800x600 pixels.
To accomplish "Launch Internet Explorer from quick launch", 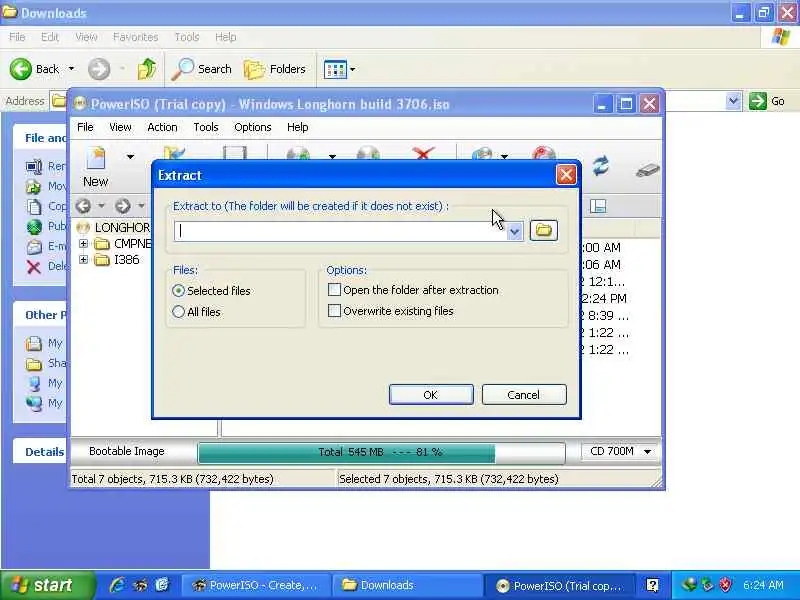I will point(117,585).
